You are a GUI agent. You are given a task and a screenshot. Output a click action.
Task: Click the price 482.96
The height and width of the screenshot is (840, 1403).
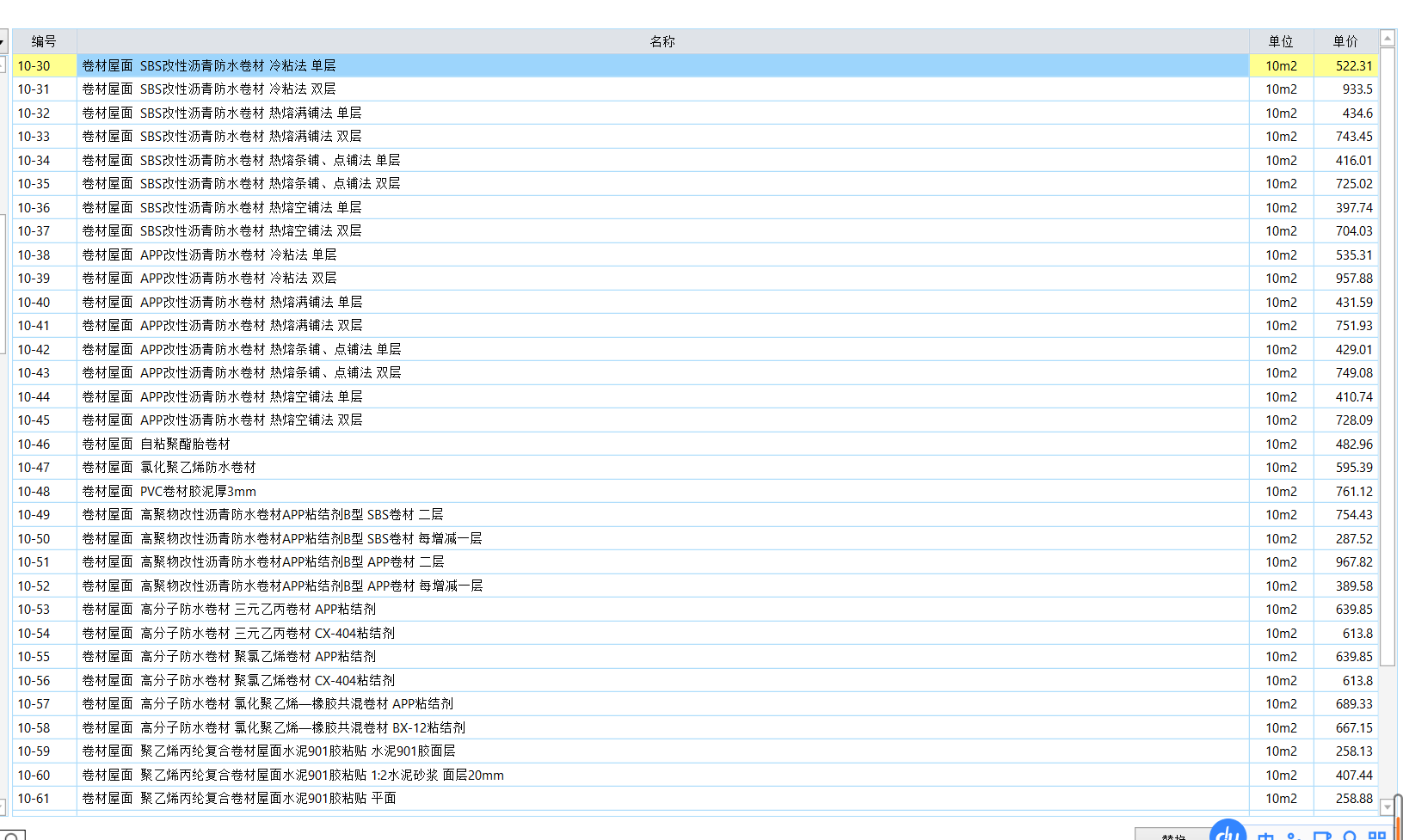click(x=1345, y=444)
